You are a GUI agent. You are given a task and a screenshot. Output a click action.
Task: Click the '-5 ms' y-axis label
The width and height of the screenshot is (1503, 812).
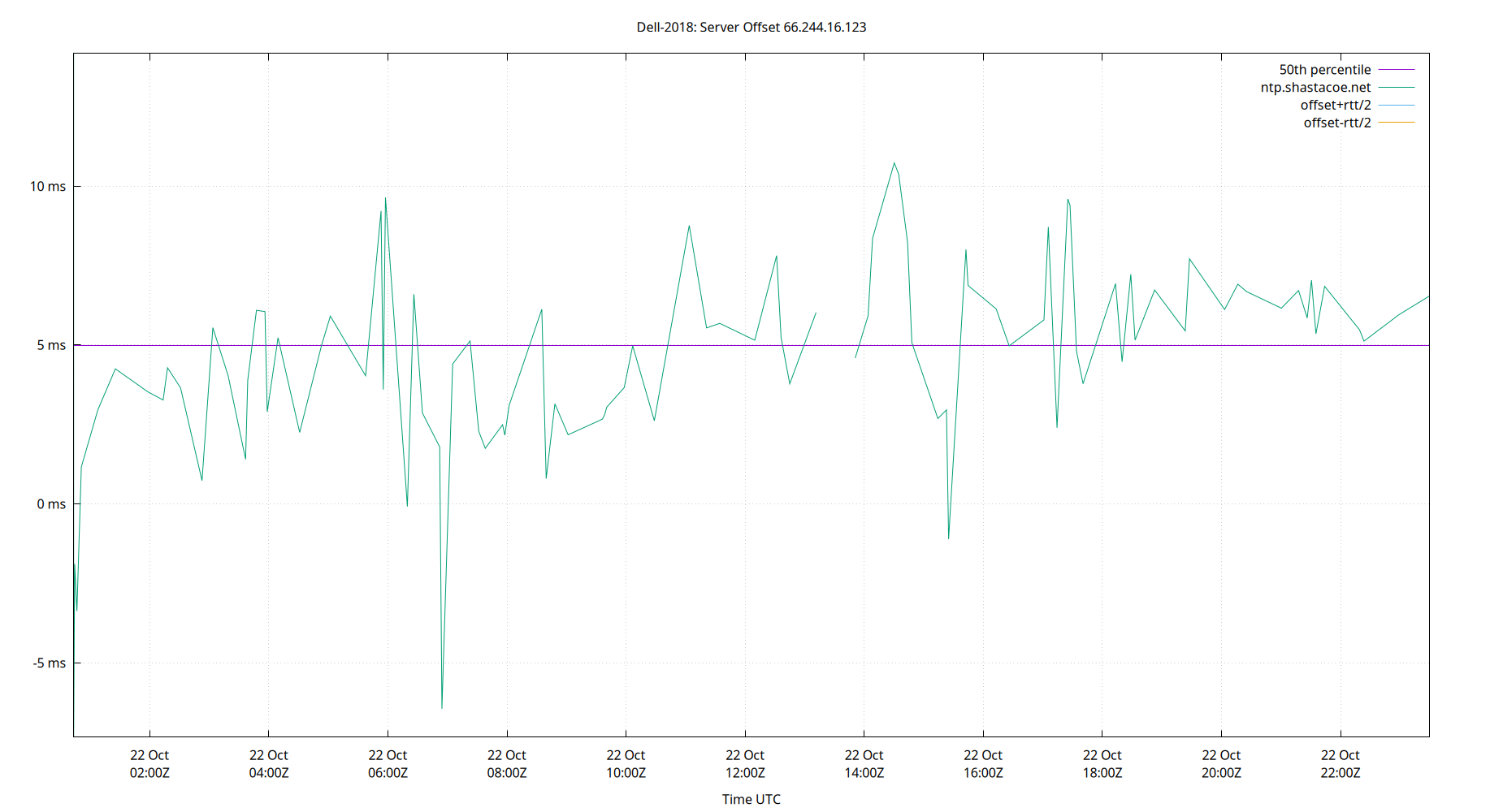50,663
